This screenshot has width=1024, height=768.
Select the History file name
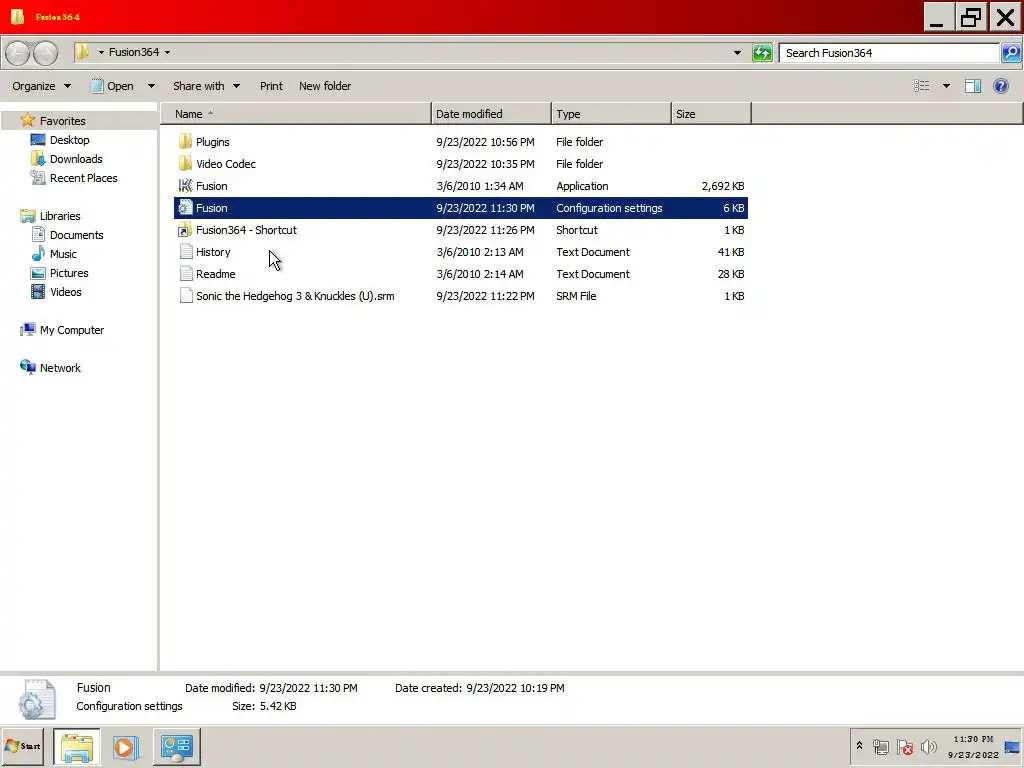tap(213, 252)
